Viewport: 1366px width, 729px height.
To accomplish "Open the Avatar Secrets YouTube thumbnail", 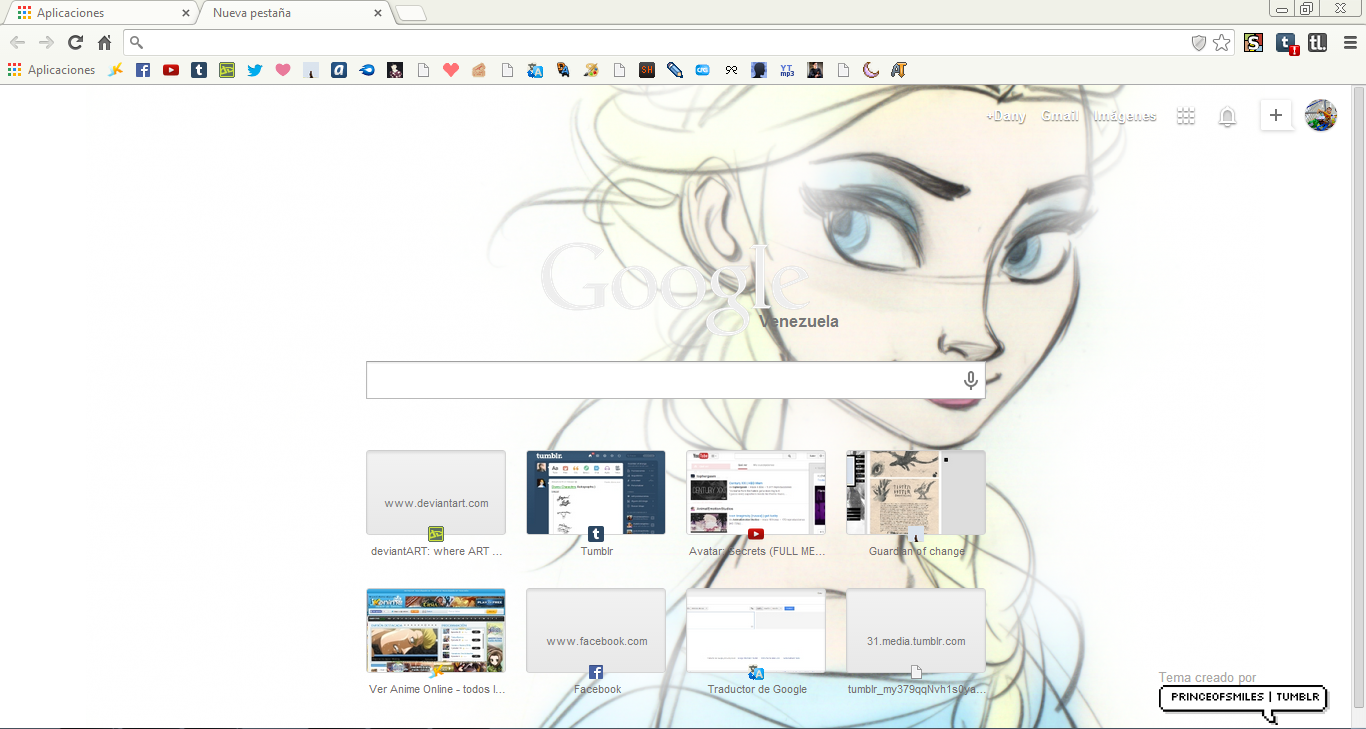I will coord(756,492).
